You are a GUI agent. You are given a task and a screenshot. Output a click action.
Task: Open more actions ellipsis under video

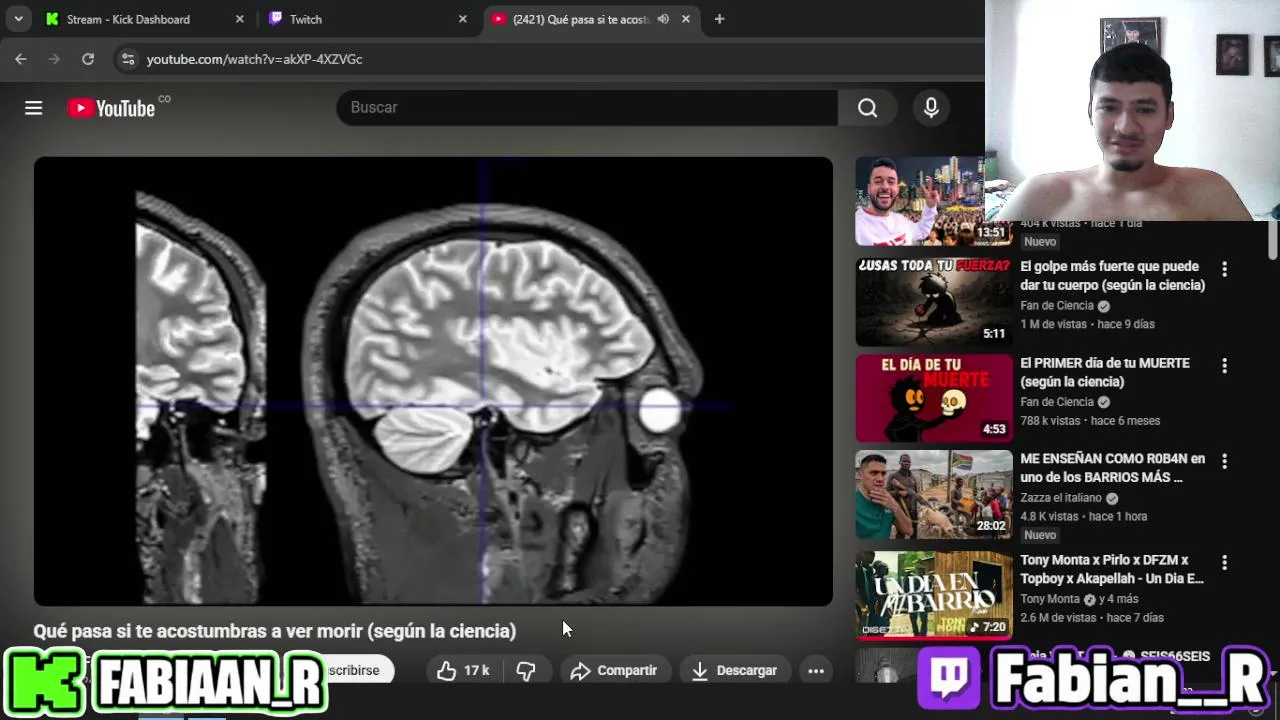pyautogui.click(x=816, y=671)
